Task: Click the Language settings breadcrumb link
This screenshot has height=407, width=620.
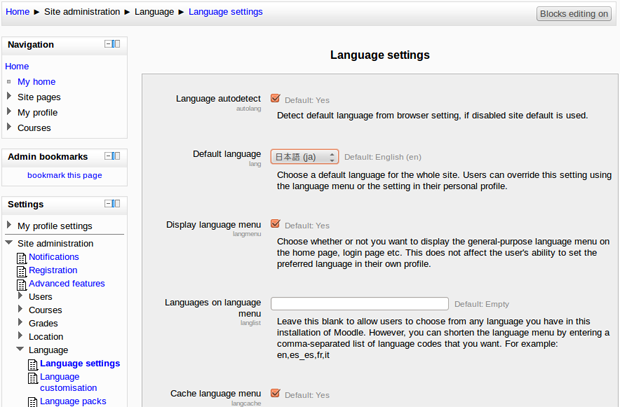Action: tap(225, 12)
